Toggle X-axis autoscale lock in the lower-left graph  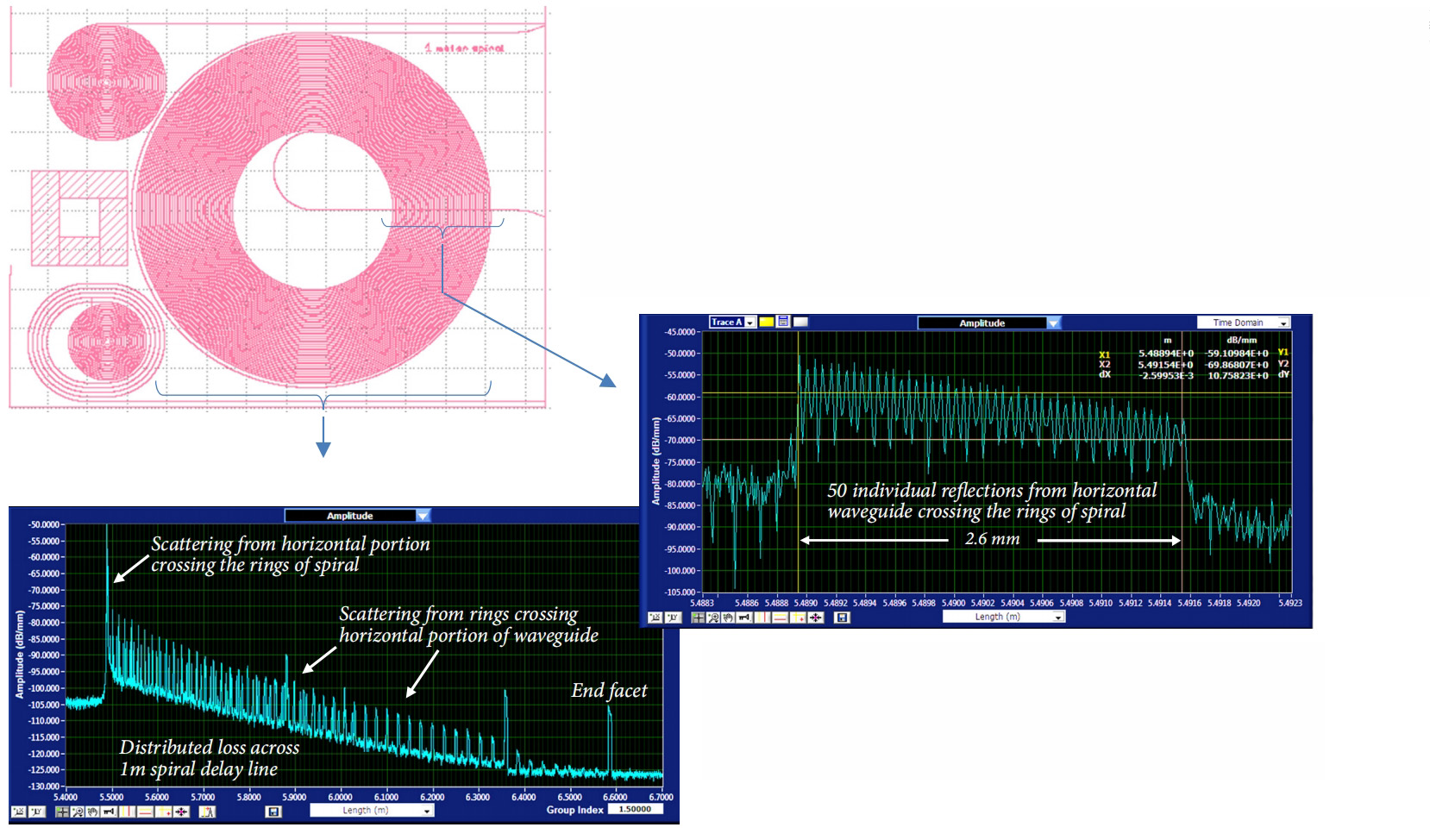tap(19, 812)
